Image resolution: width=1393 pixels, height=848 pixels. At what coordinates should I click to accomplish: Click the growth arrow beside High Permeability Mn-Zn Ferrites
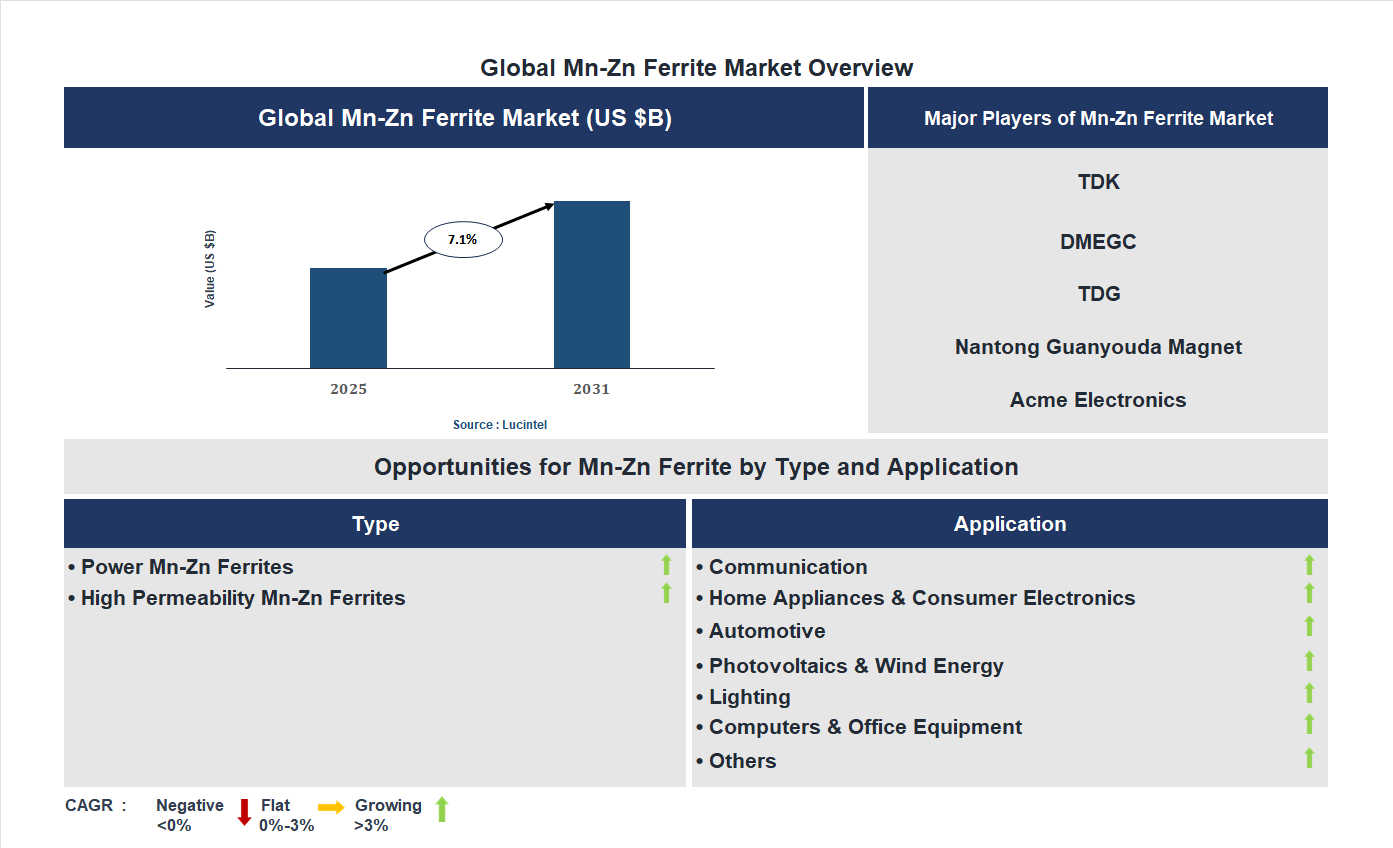[x=666, y=594]
